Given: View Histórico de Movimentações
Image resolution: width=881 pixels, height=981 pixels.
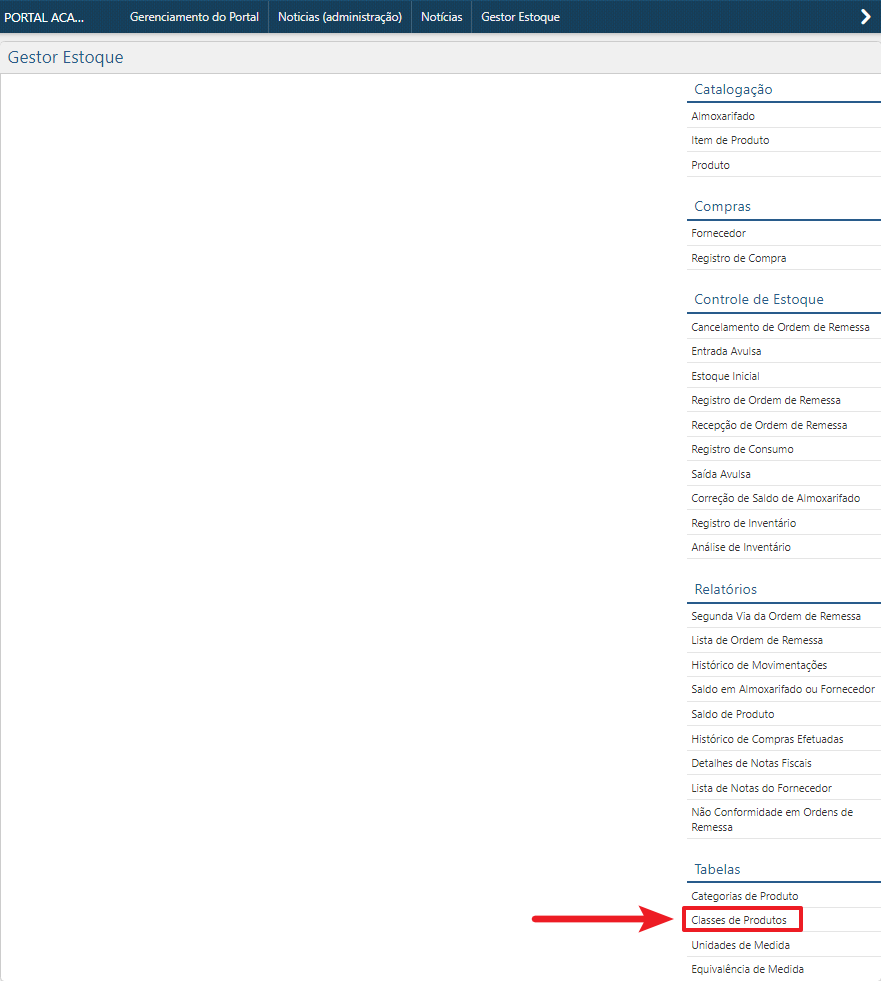Looking at the screenshot, I should click(759, 664).
